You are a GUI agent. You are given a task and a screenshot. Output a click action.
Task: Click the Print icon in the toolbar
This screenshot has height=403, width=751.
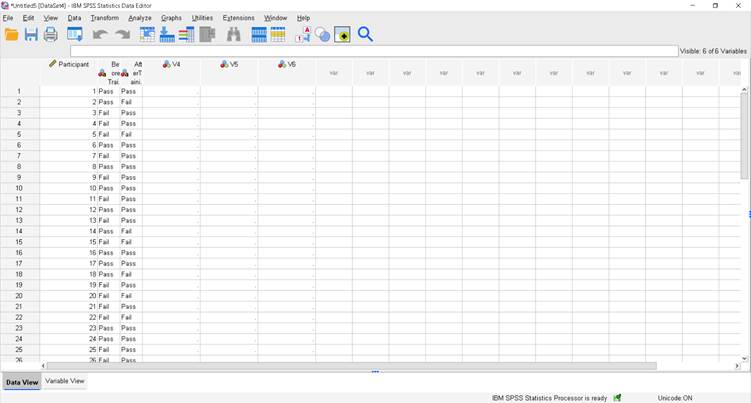click(50, 35)
